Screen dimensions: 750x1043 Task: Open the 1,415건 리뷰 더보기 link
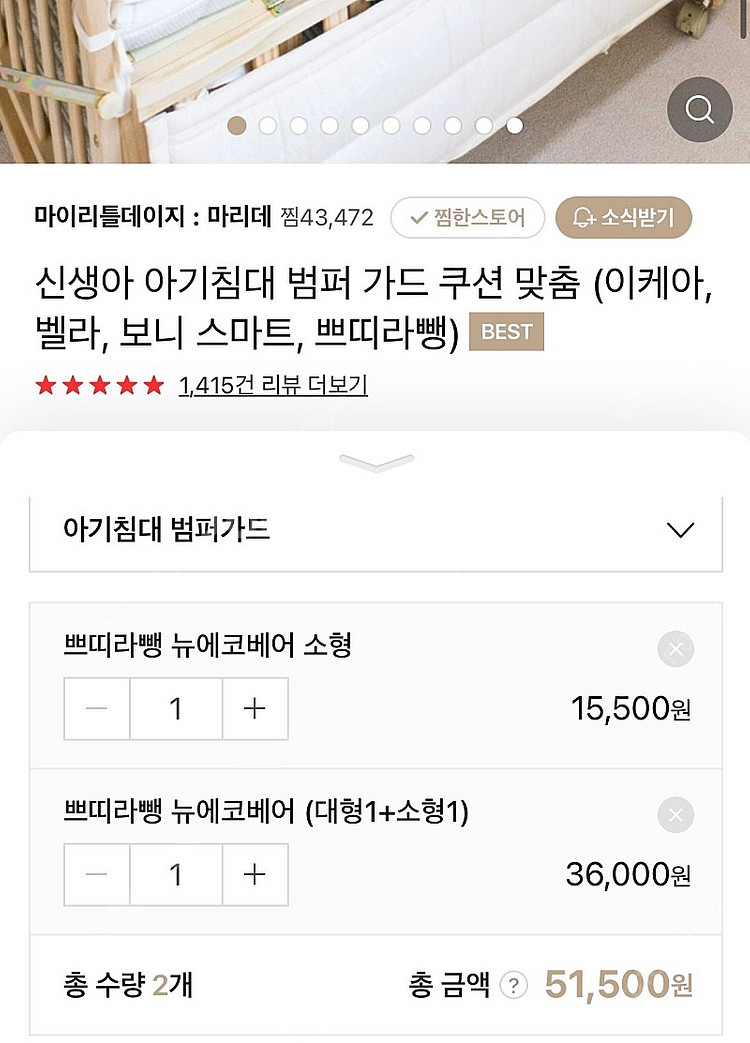point(273,386)
